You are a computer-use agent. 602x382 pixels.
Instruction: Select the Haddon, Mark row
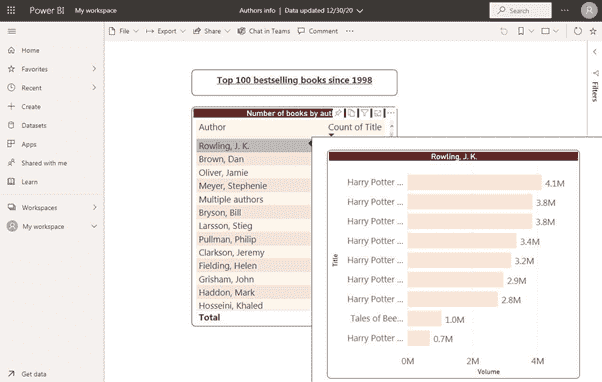point(254,292)
